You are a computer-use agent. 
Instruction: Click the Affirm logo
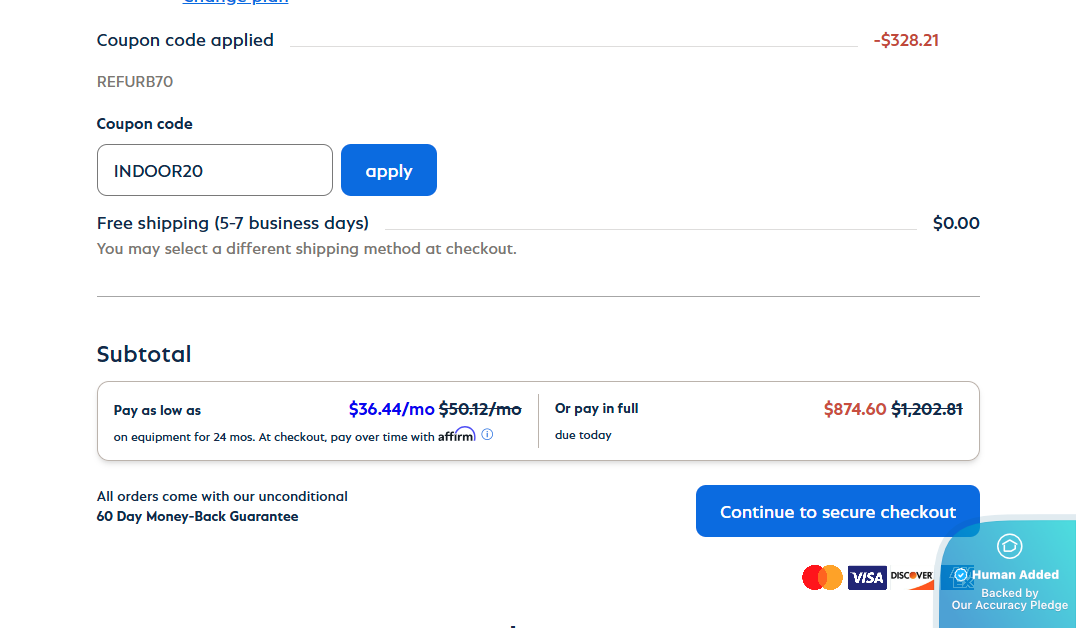tap(456, 435)
